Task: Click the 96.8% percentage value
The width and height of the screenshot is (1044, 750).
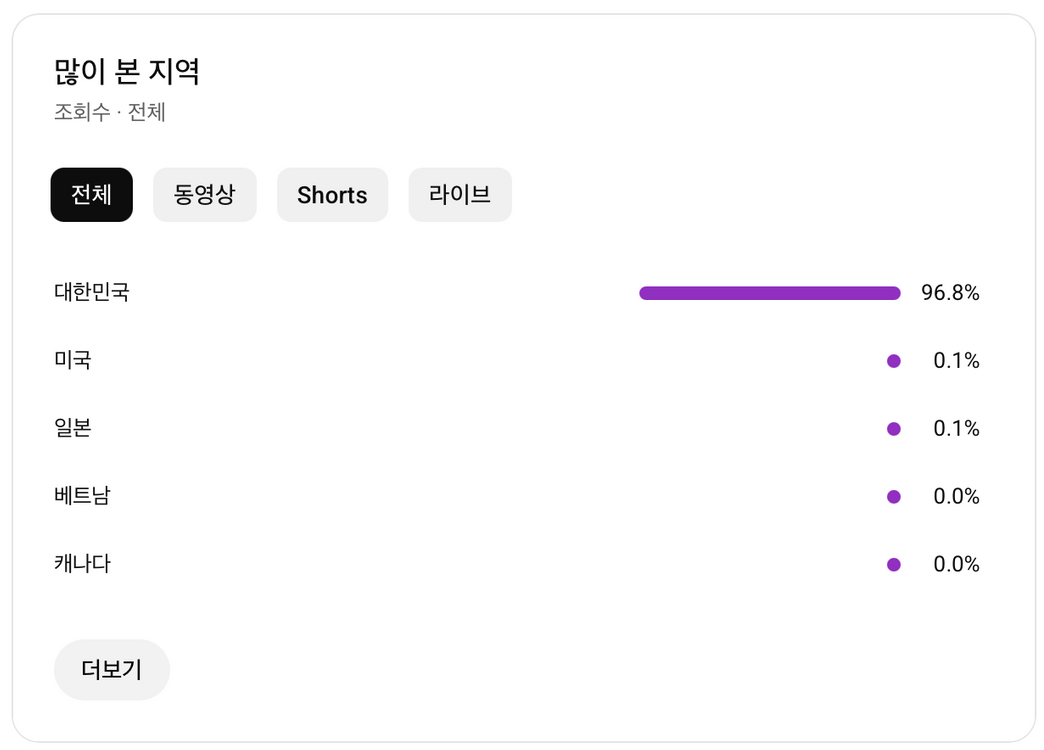Action: click(x=951, y=292)
